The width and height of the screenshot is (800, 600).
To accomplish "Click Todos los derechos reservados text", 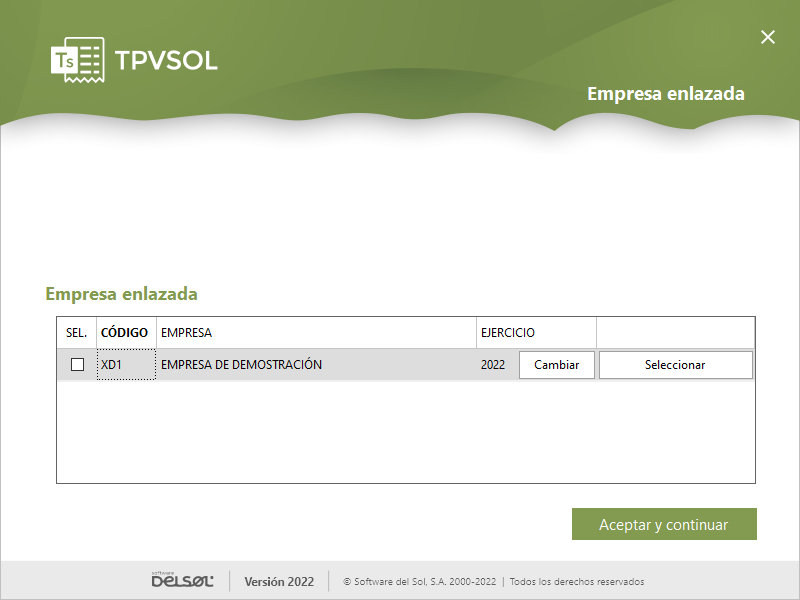I will pos(577,582).
